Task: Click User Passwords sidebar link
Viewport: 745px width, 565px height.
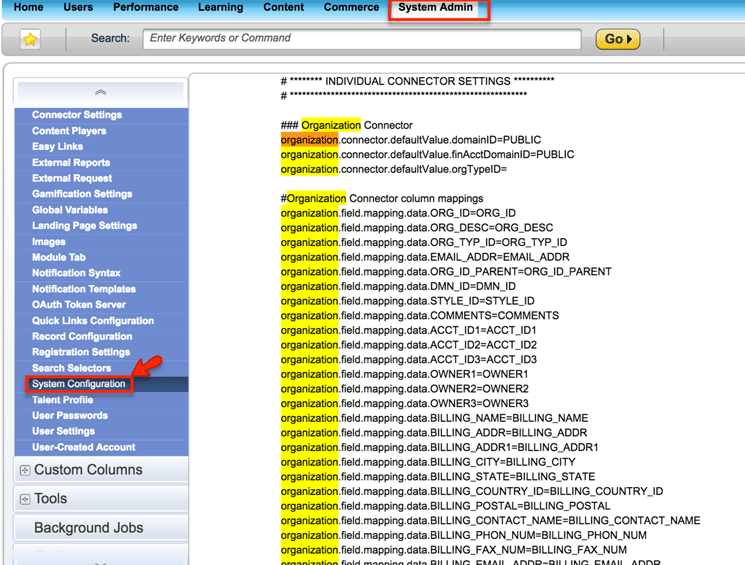Action: tap(70, 416)
